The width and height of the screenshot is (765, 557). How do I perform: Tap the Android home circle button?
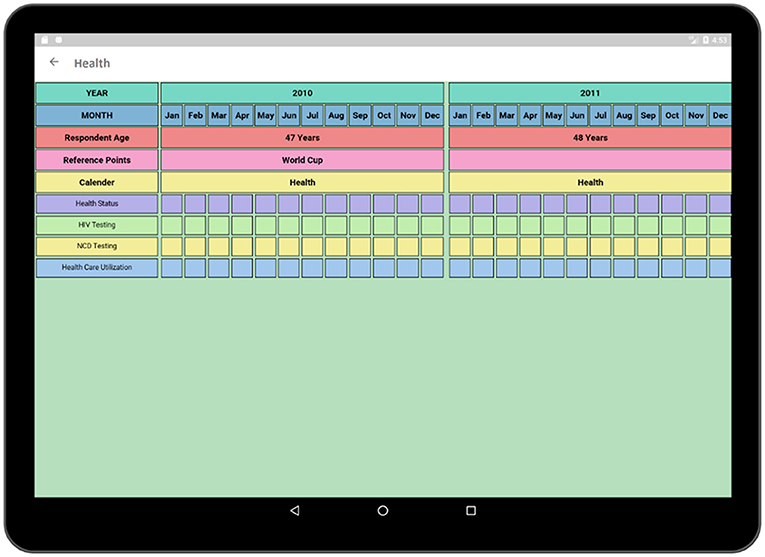383,511
